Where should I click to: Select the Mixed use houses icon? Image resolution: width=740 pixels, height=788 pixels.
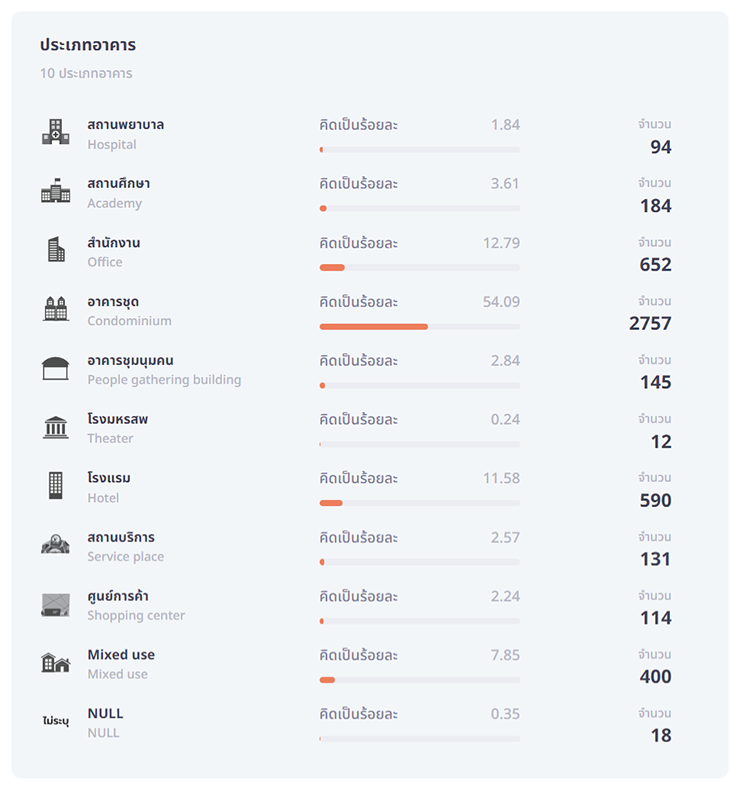(x=55, y=662)
